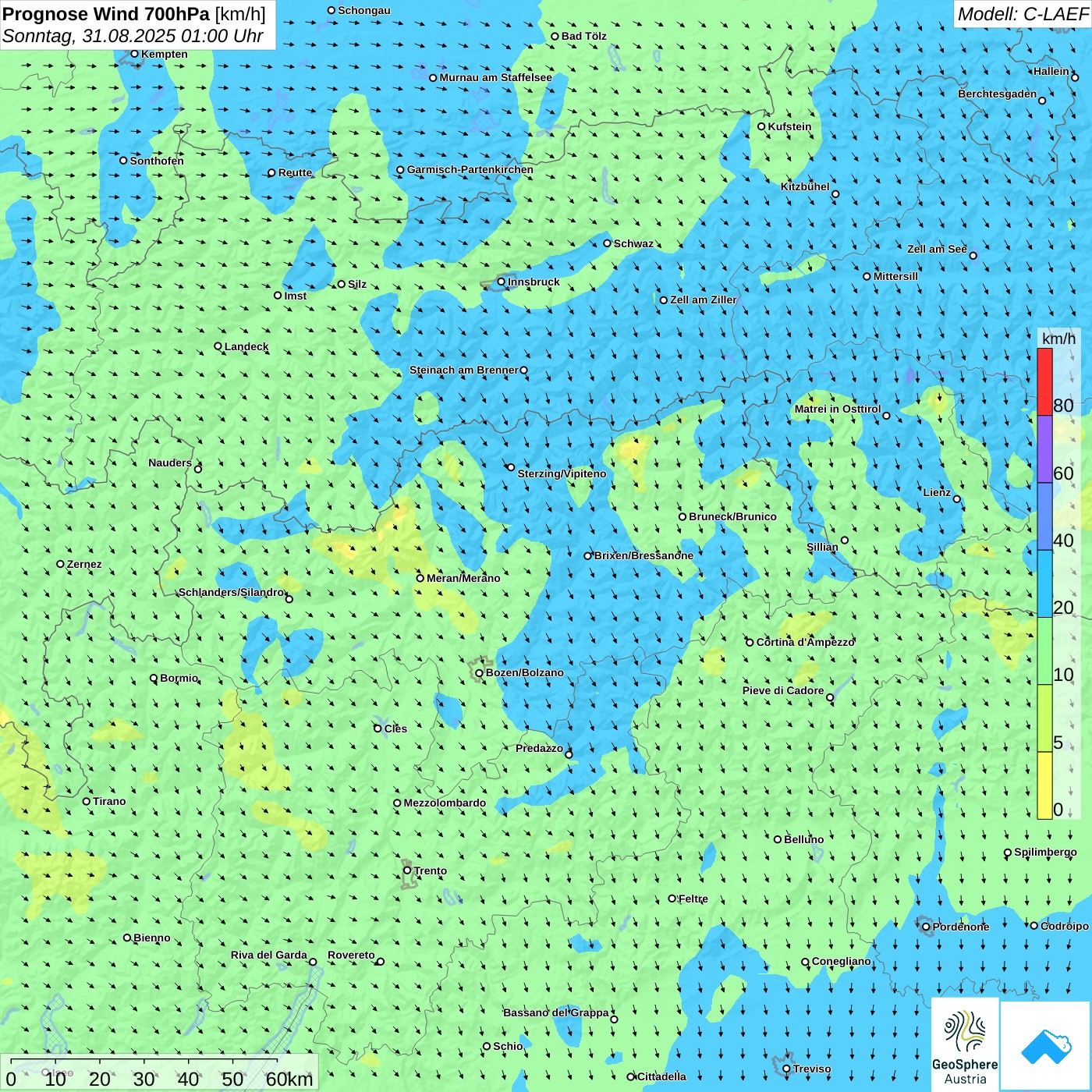The height and width of the screenshot is (1092, 1092).
Task: Click the 'Bienno' label
Action: (x=152, y=938)
